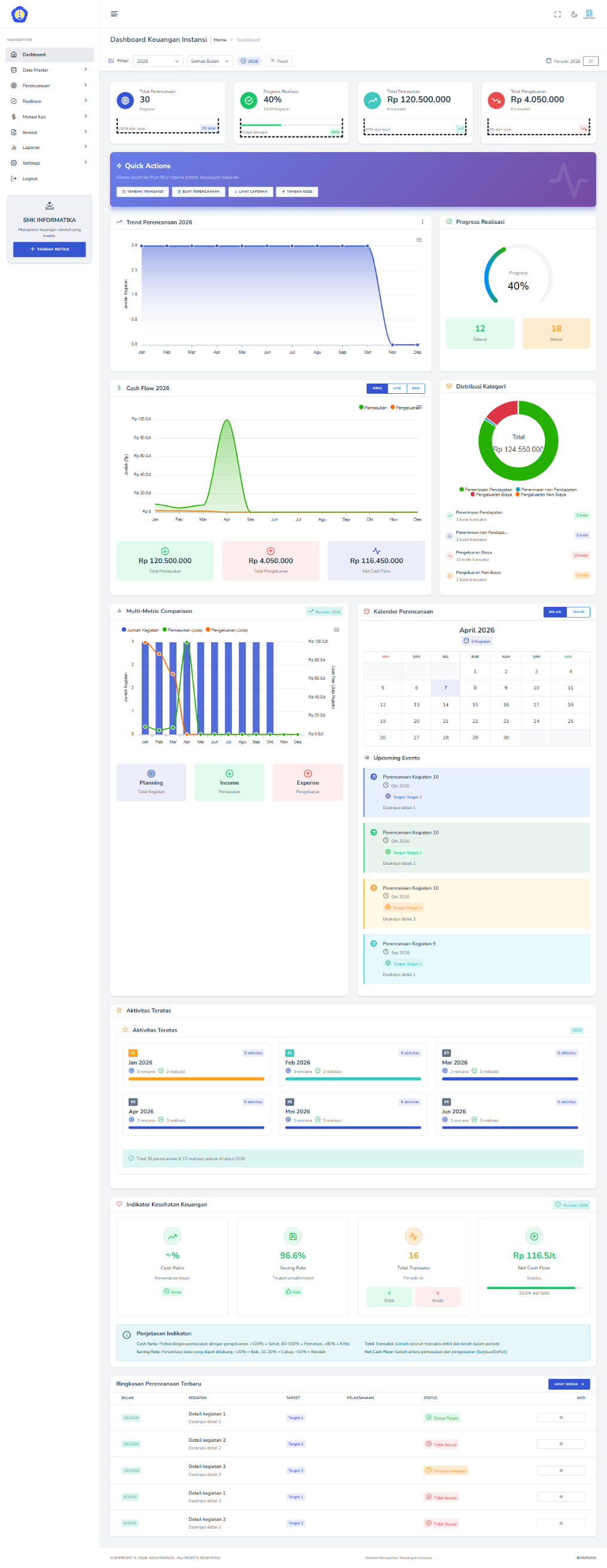Click the Home breadcrumb link
Viewport: 607px width, 1568px height.
(x=220, y=39)
